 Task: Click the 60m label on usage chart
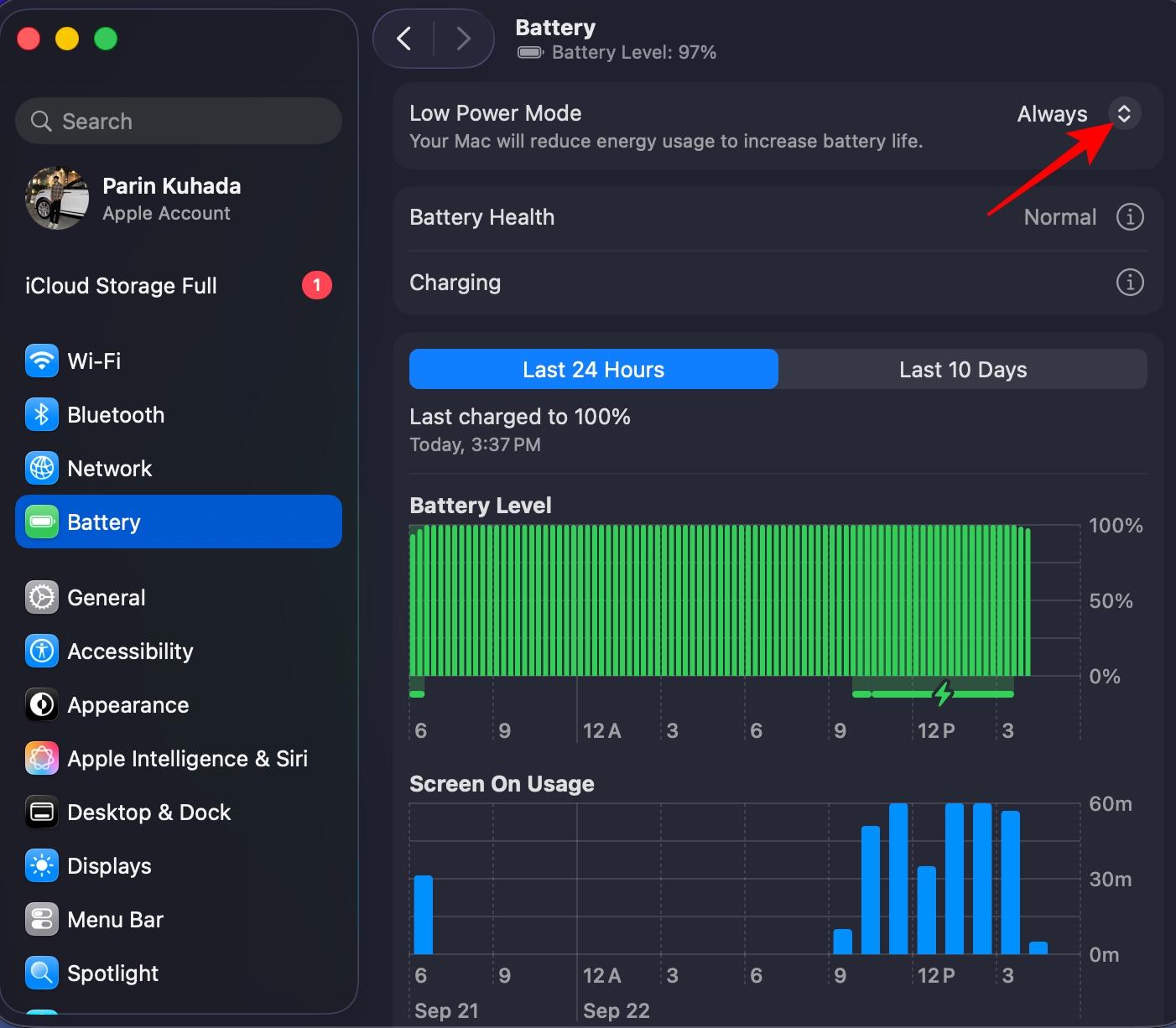[1111, 804]
